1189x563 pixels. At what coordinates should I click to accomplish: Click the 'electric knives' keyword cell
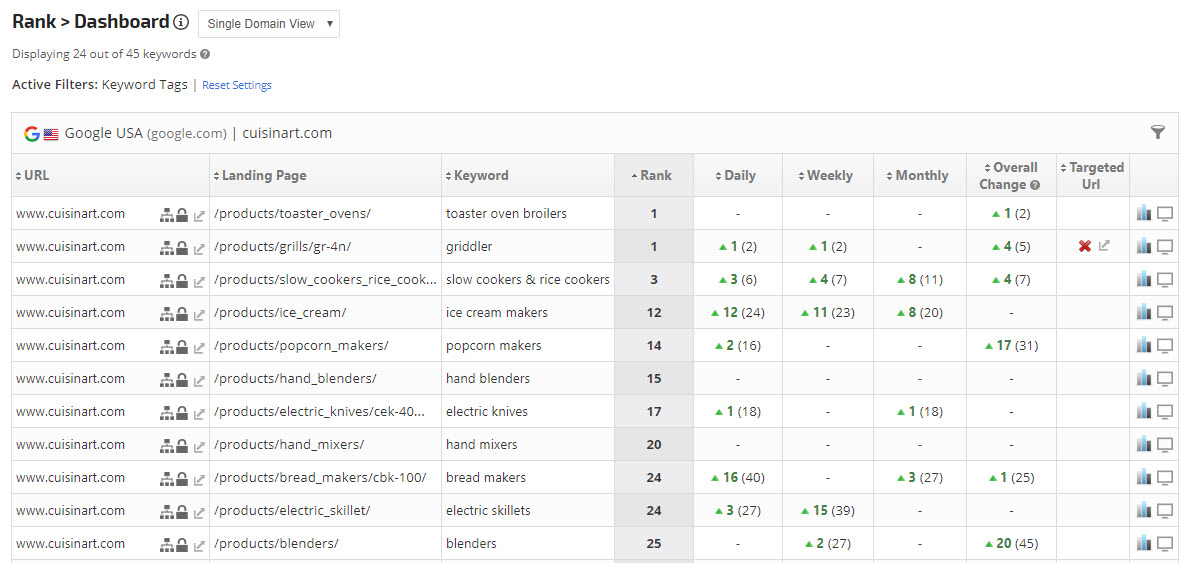point(487,412)
